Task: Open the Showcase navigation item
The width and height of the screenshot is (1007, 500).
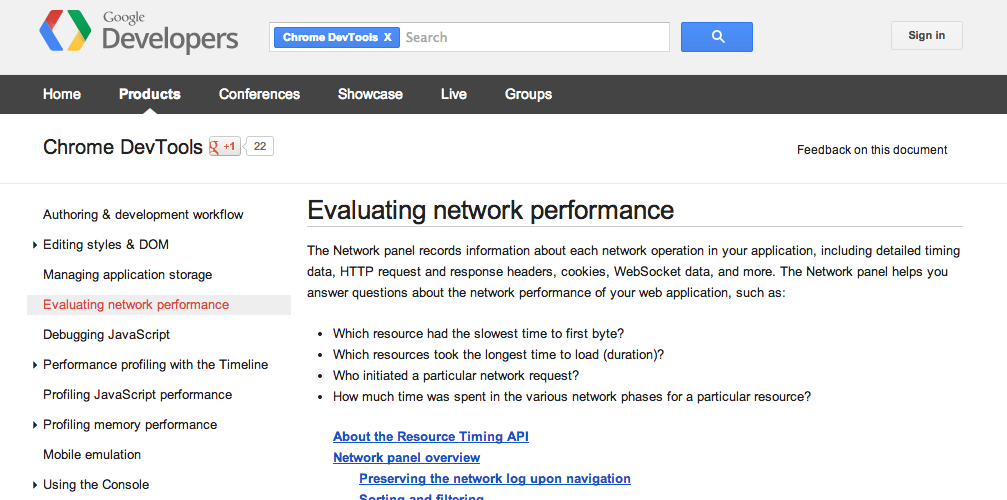Action: [x=370, y=94]
